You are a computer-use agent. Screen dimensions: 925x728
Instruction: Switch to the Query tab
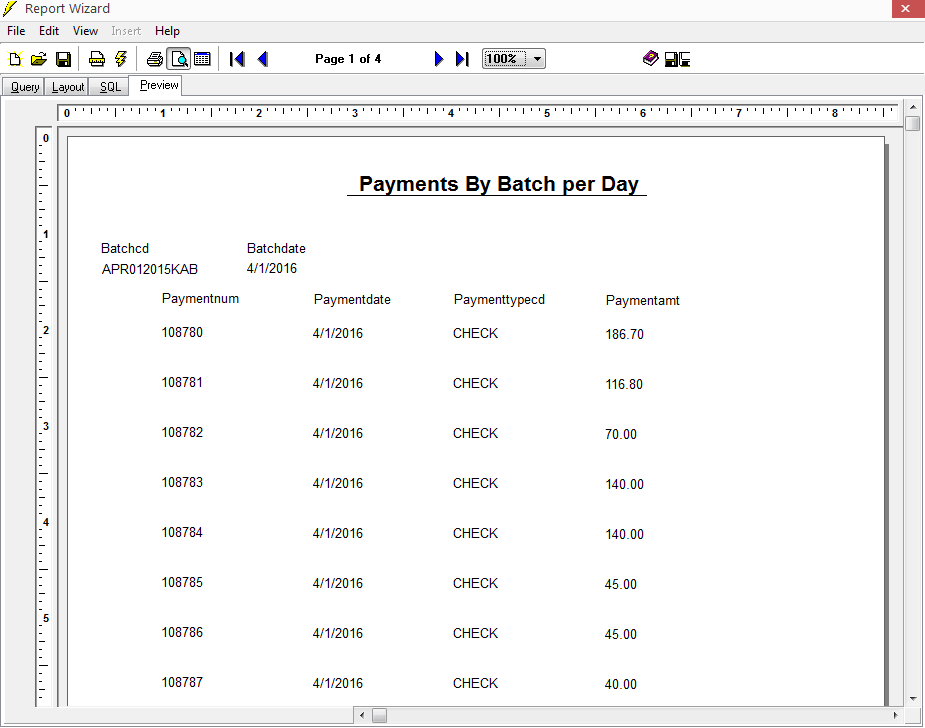[24, 87]
